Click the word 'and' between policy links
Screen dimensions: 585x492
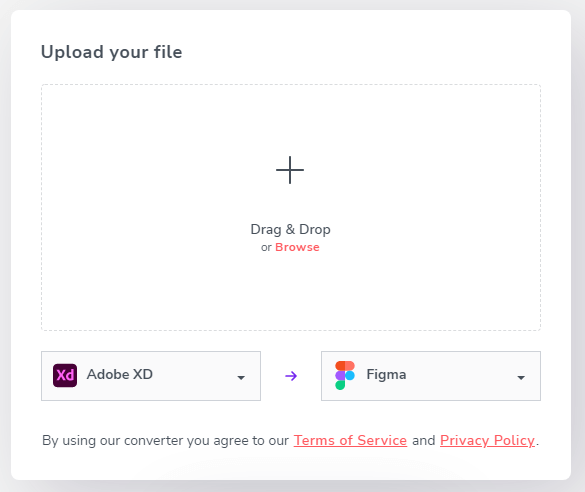coord(423,441)
